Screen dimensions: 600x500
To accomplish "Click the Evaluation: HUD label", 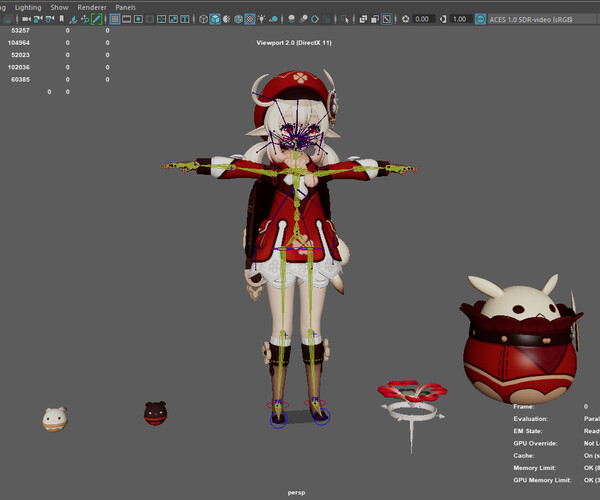I will (530, 419).
